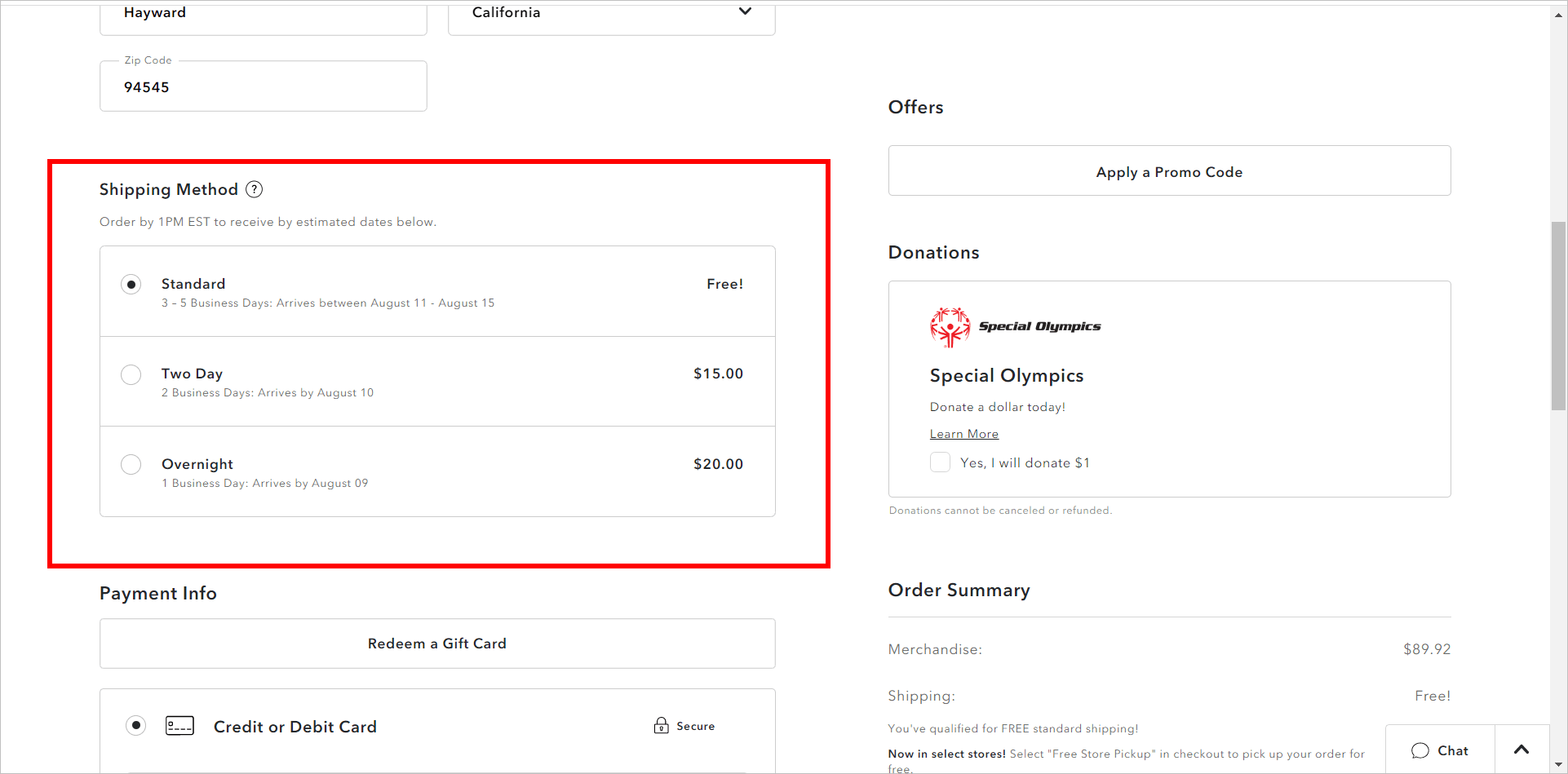Select the Standard shipping option
This screenshot has height=774, width=1568.
131,284
